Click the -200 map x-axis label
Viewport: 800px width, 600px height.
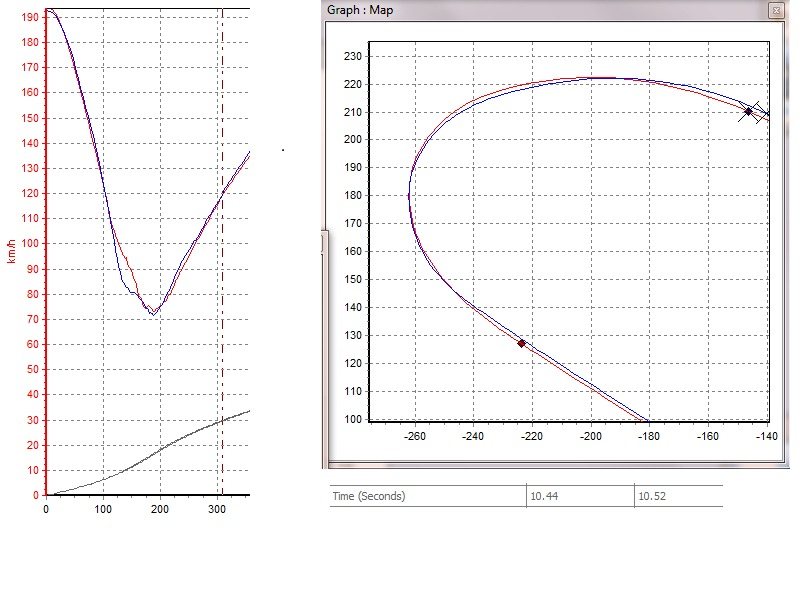pos(591,436)
